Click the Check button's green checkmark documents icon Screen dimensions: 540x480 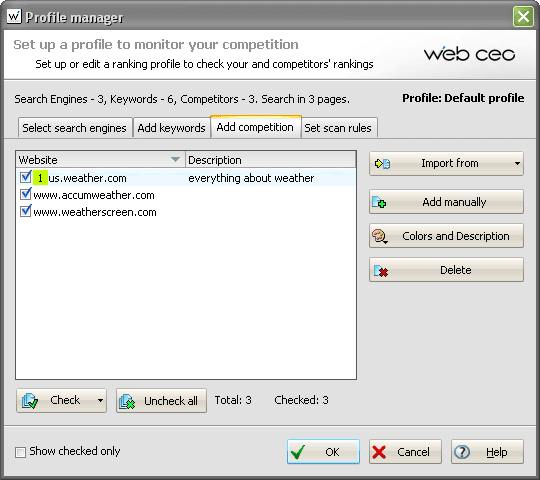pyautogui.click(x=30, y=401)
